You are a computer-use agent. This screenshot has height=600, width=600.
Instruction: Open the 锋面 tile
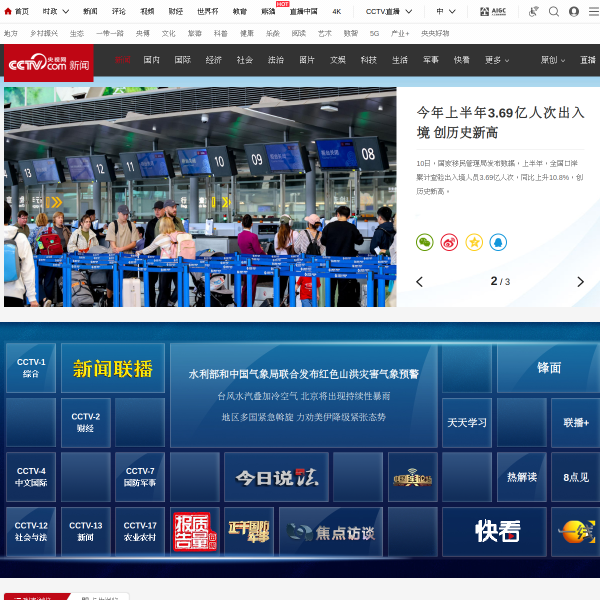[549, 368]
